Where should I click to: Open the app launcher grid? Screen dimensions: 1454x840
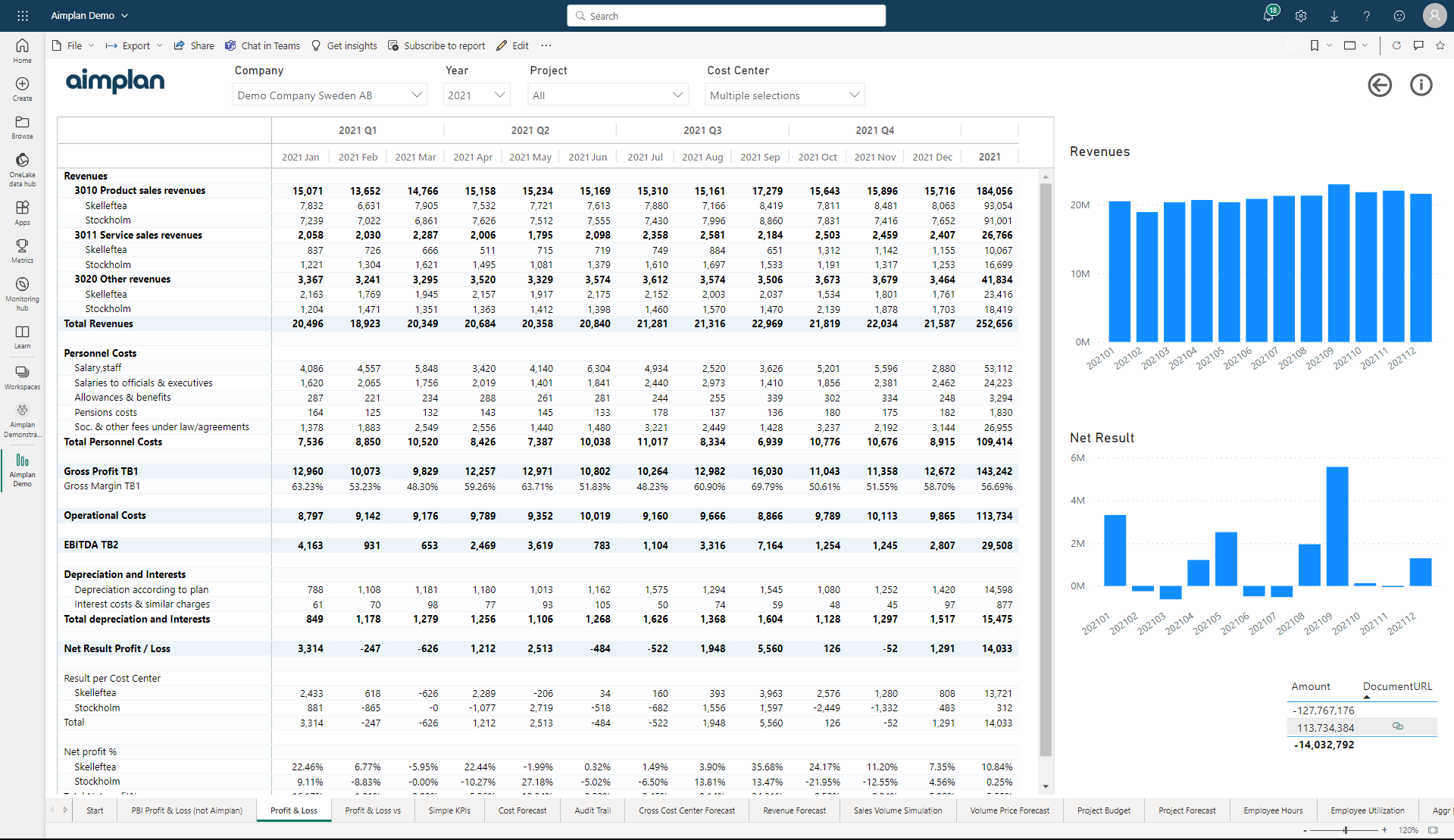23,15
